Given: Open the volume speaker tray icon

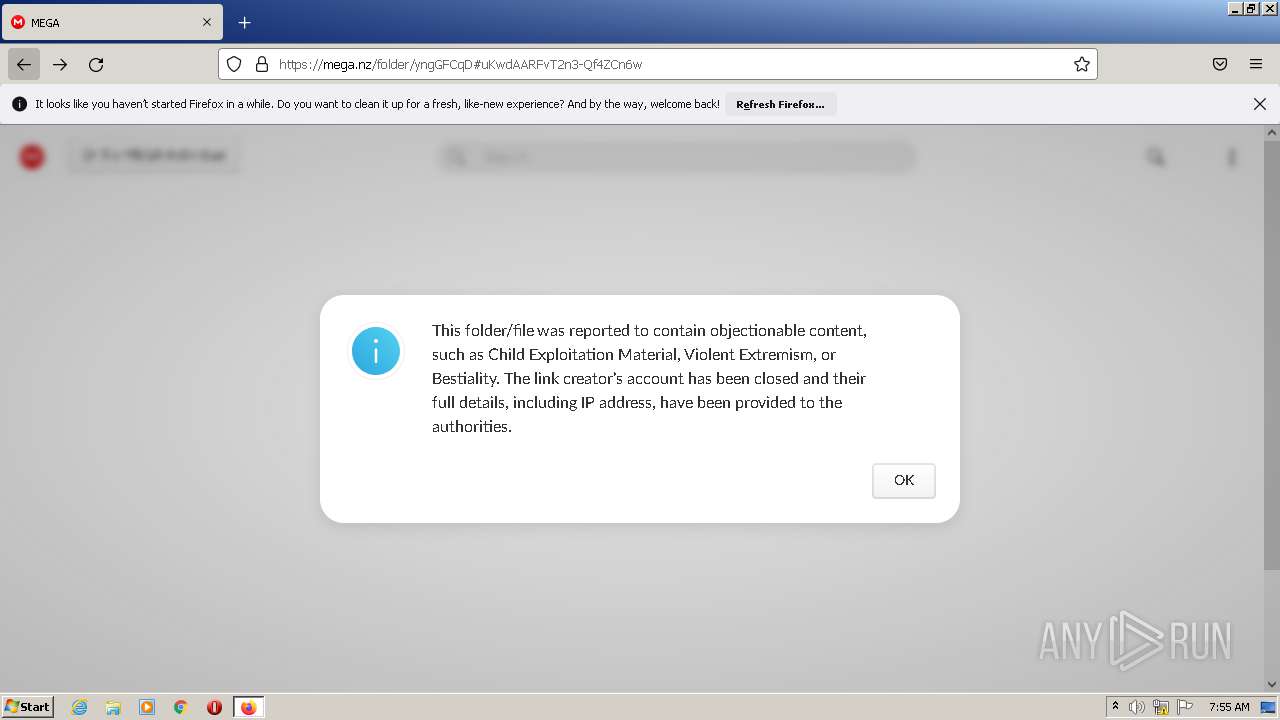Looking at the screenshot, I should pos(1137,707).
